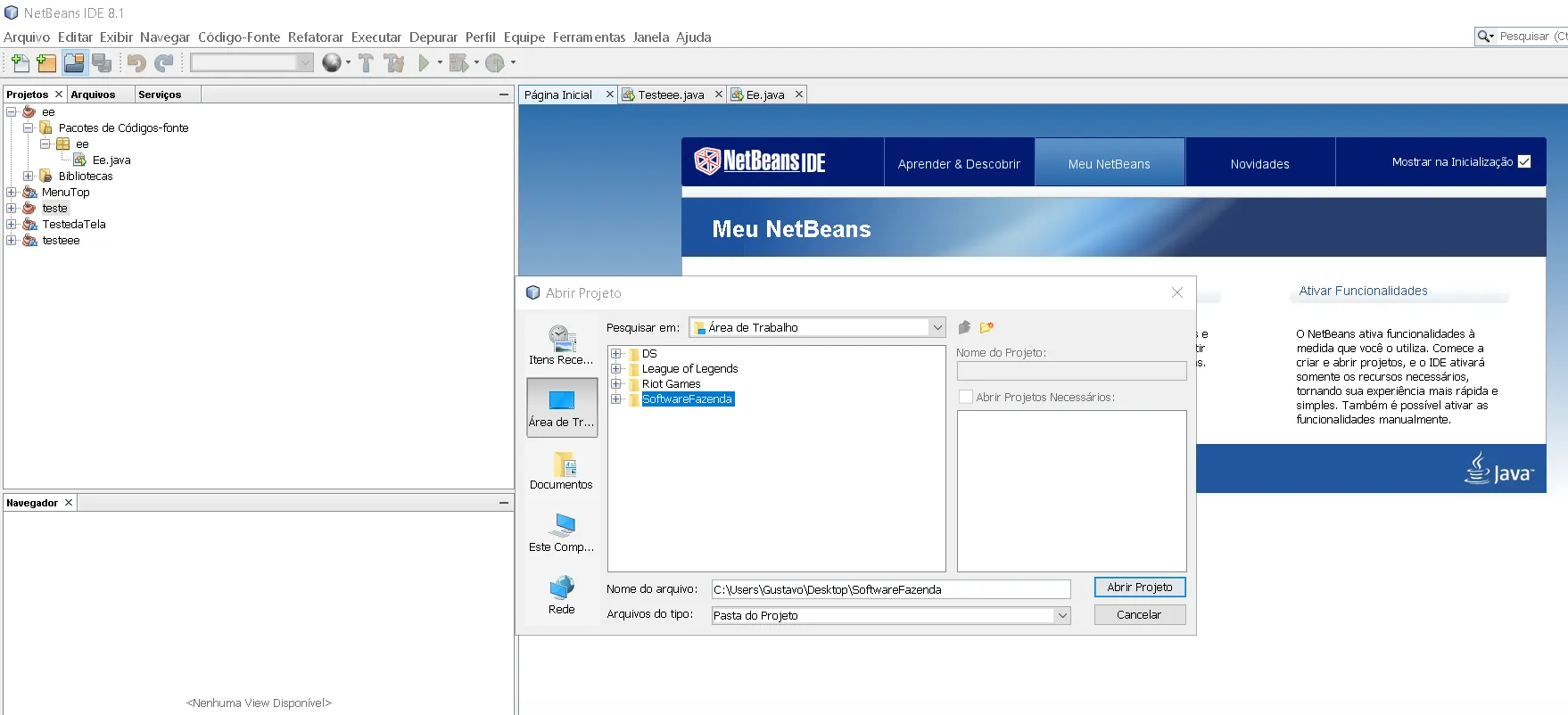Click the Undo arrow in toolbar
Screen dimensions: 1568x715
pyautogui.click(x=136, y=62)
